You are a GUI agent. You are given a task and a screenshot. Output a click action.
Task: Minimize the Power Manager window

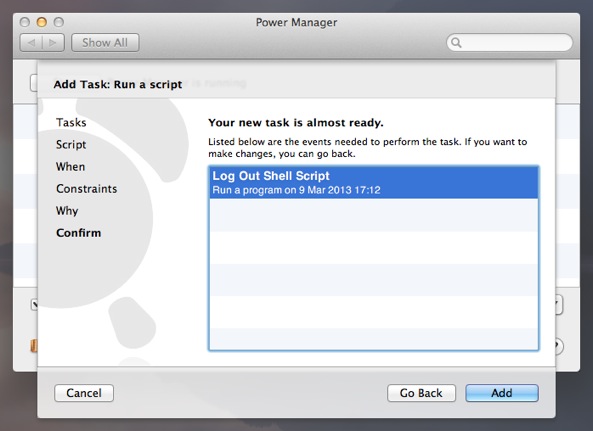42,22
